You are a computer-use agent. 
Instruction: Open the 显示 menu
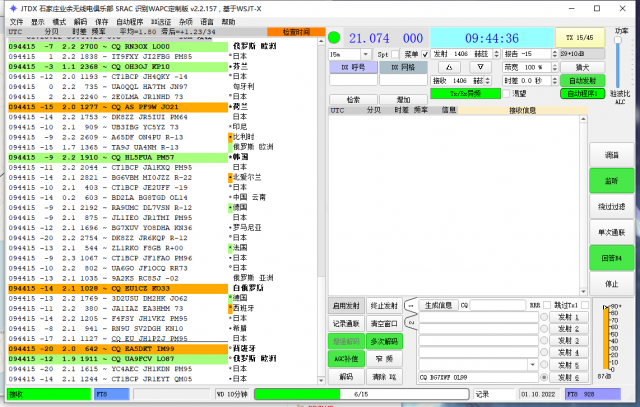(38, 22)
